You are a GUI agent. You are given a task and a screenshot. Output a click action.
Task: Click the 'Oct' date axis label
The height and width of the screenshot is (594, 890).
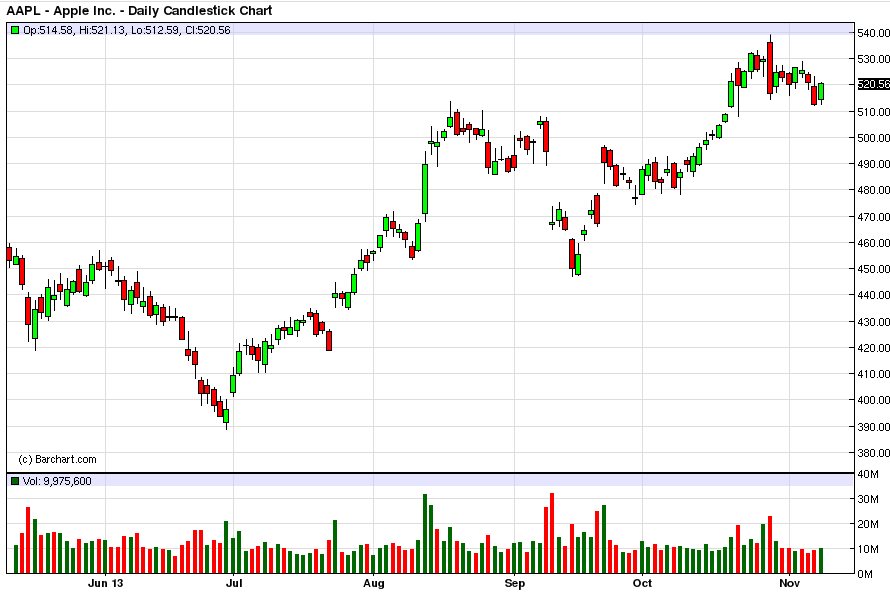click(643, 583)
